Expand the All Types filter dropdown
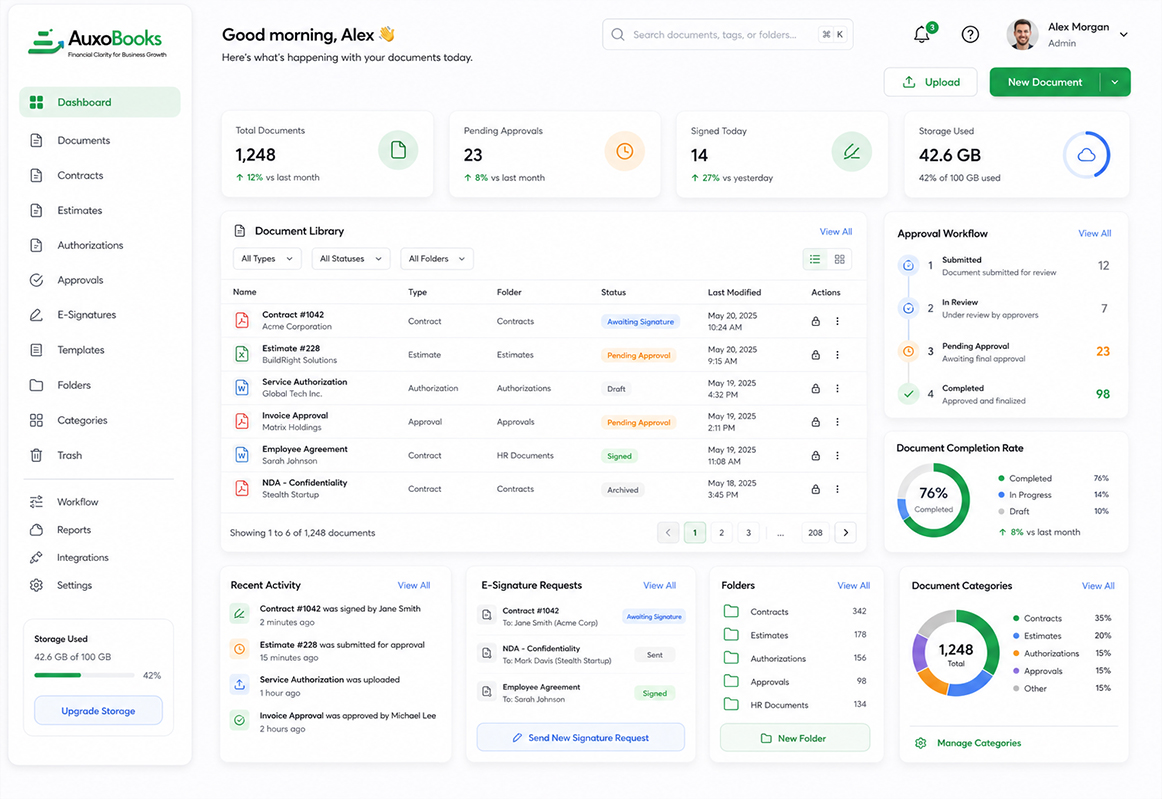This screenshot has height=799, width=1162. click(x=267, y=259)
